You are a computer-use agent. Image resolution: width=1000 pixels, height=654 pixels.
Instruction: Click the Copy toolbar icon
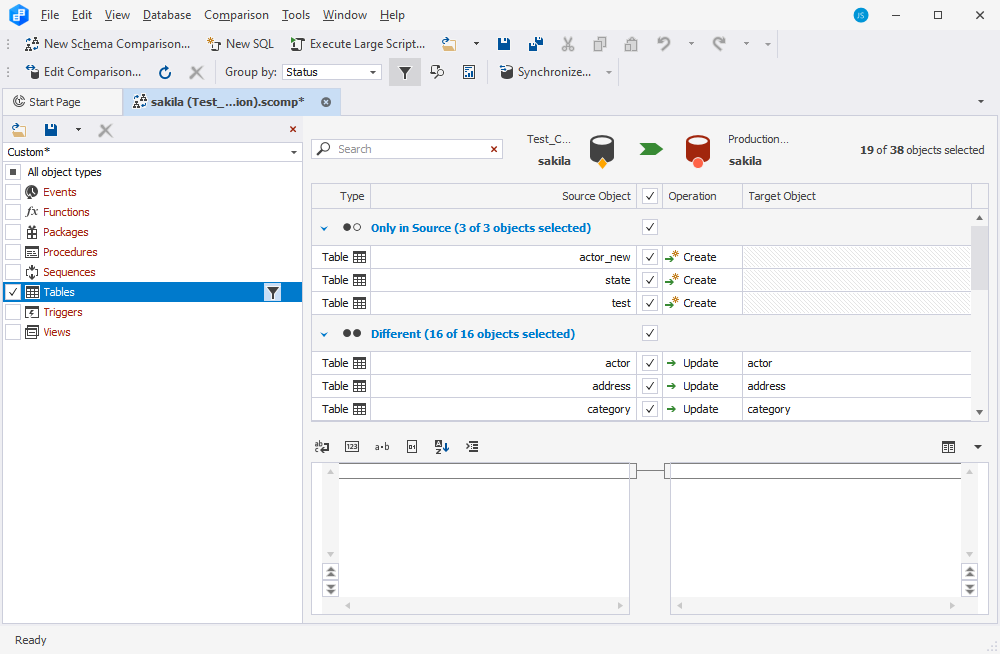coord(599,44)
